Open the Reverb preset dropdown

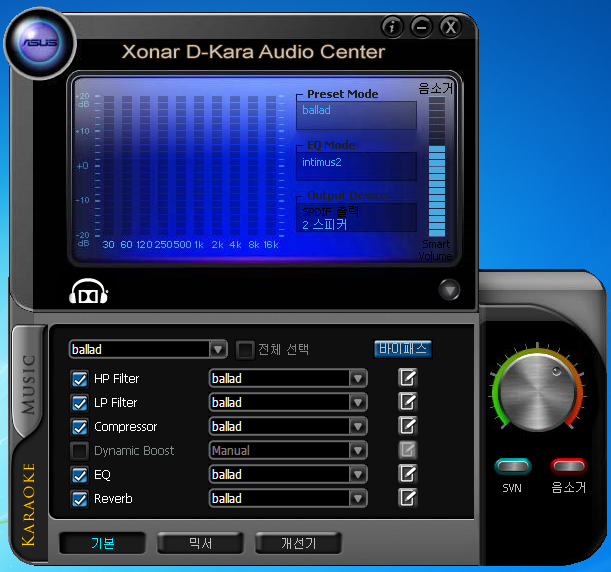coord(288,498)
